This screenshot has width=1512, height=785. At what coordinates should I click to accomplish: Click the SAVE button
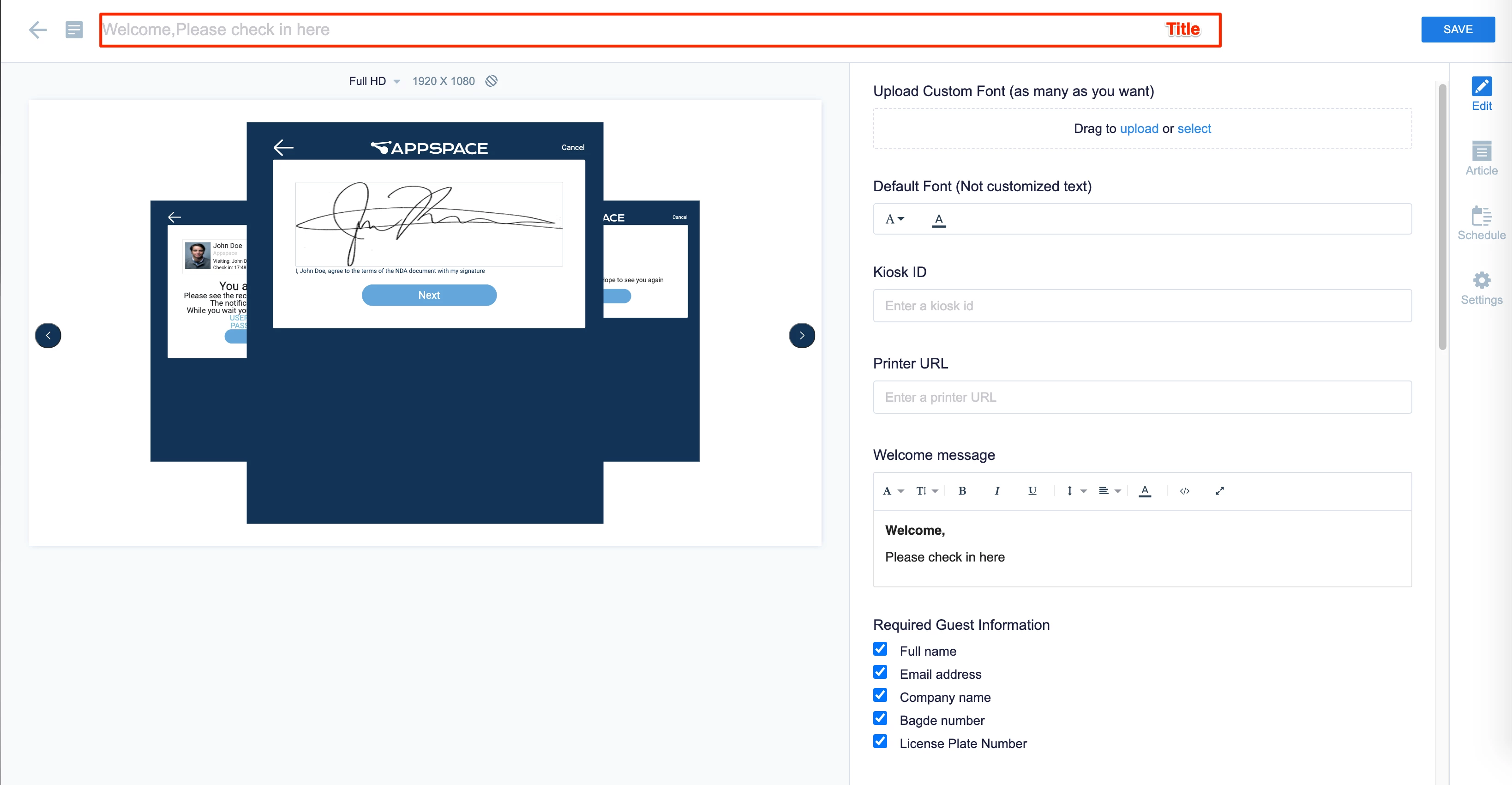(1458, 30)
